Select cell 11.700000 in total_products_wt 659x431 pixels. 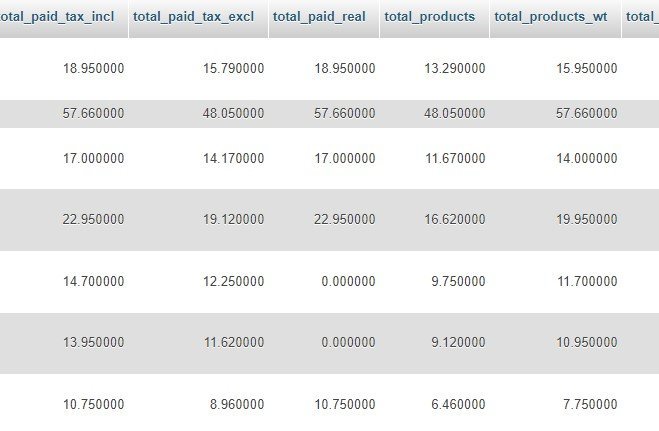(587, 281)
